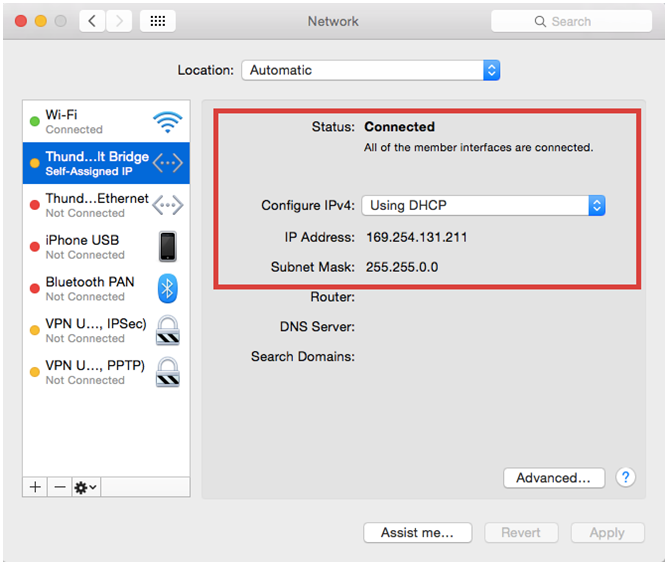
Task: Open the gear action menu
Action: click(86, 487)
